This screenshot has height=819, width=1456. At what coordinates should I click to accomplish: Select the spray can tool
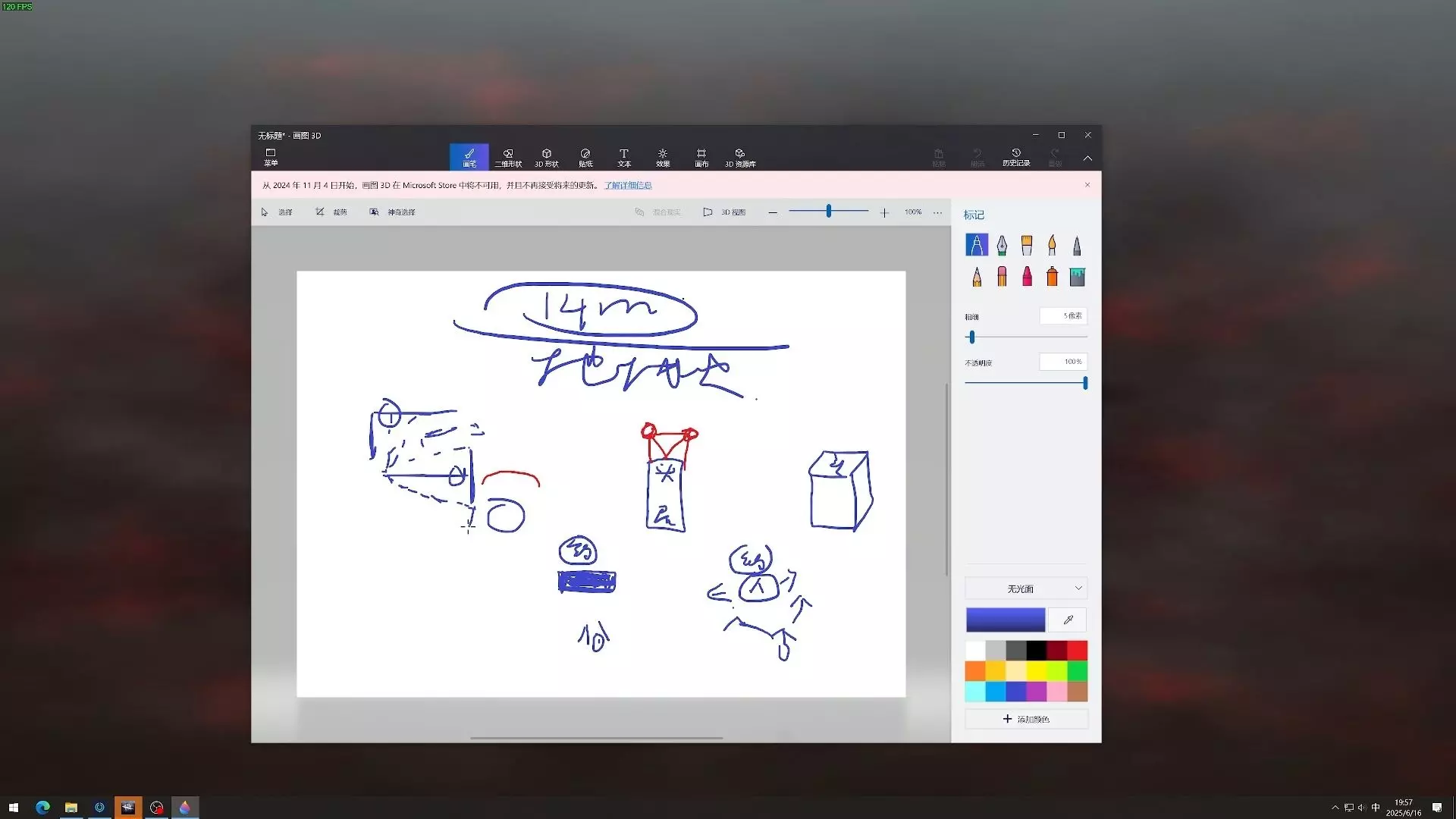click(x=1052, y=277)
